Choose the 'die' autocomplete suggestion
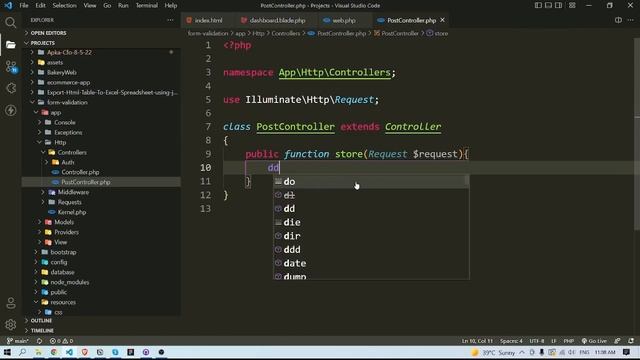 (x=371, y=222)
